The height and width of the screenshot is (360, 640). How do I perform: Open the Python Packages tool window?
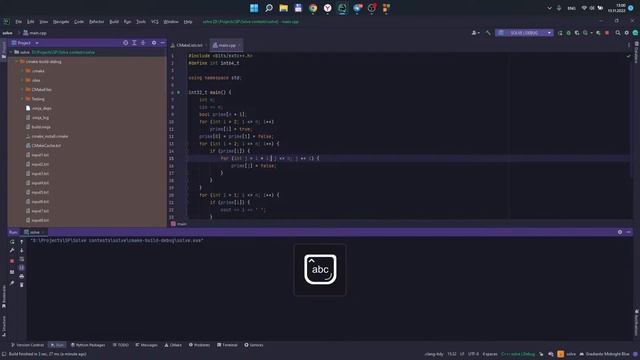(88, 345)
